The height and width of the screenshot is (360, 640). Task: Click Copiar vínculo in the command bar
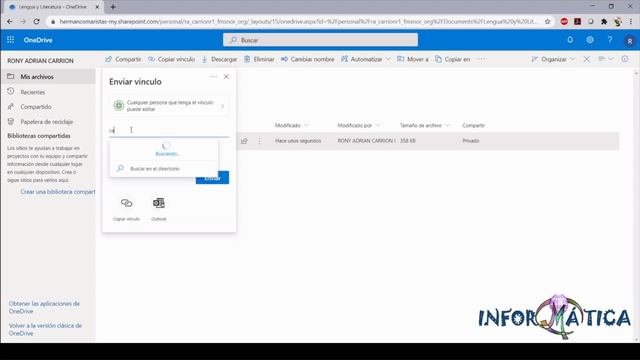click(x=171, y=59)
